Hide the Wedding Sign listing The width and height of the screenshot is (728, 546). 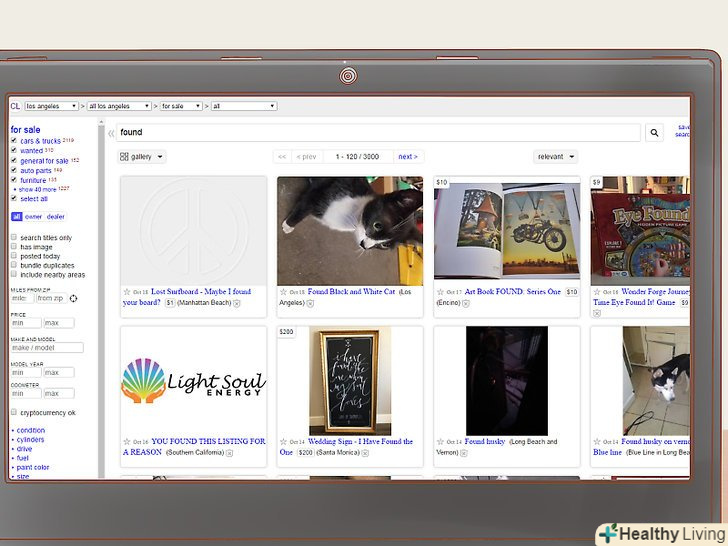pos(365,453)
